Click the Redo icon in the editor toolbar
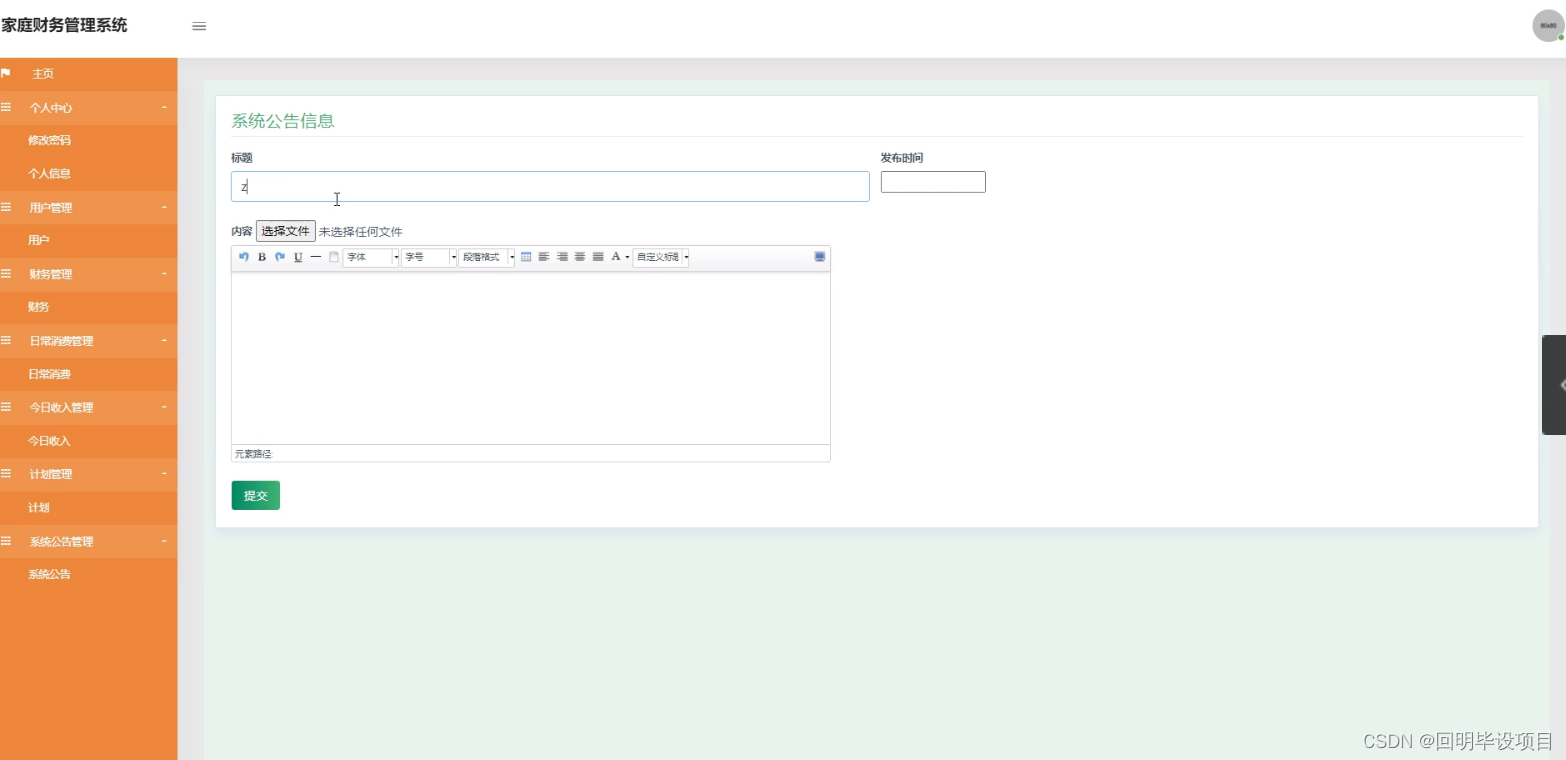 click(280, 257)
